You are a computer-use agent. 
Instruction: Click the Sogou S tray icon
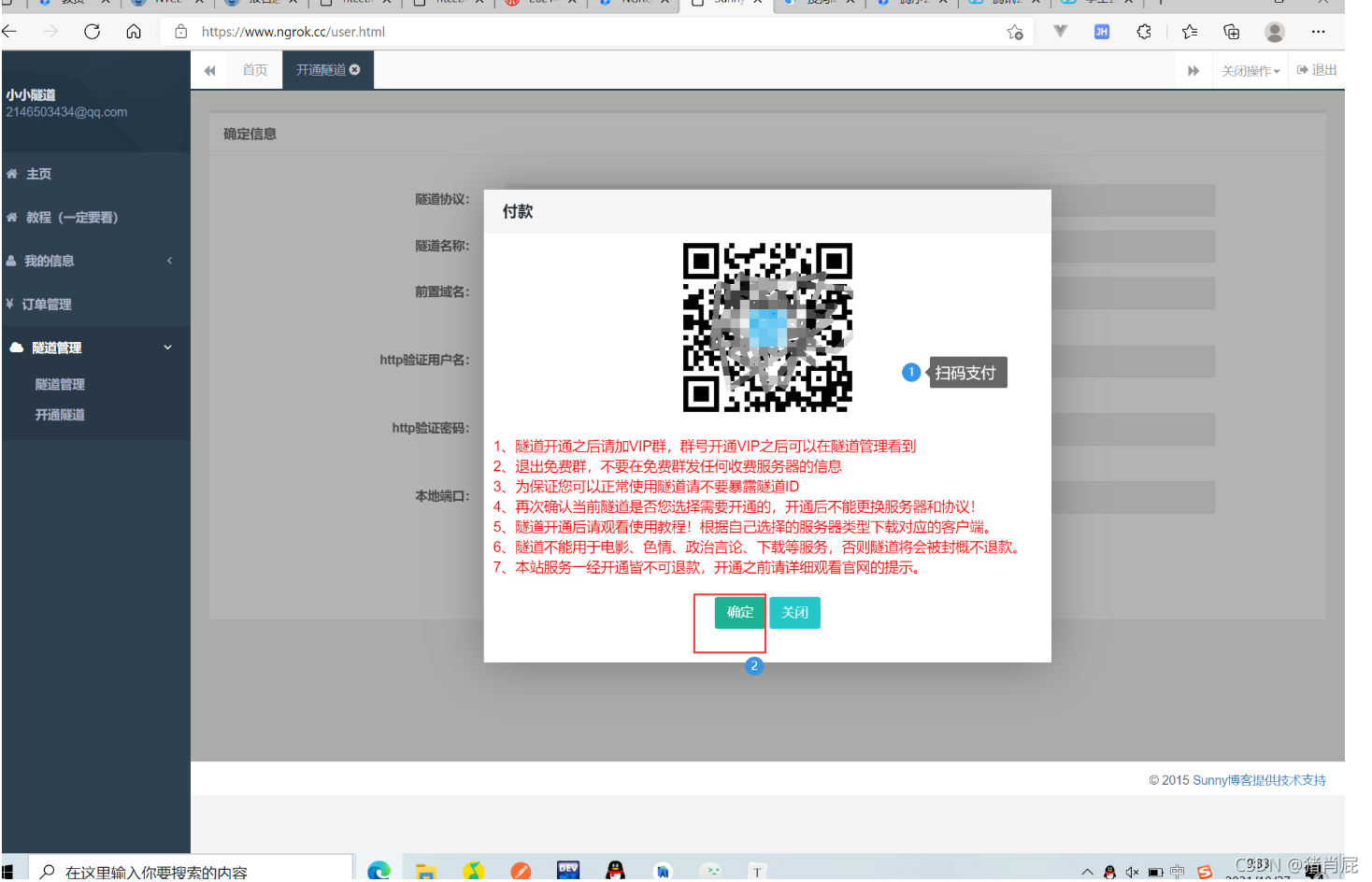(x=1205, y=873)
